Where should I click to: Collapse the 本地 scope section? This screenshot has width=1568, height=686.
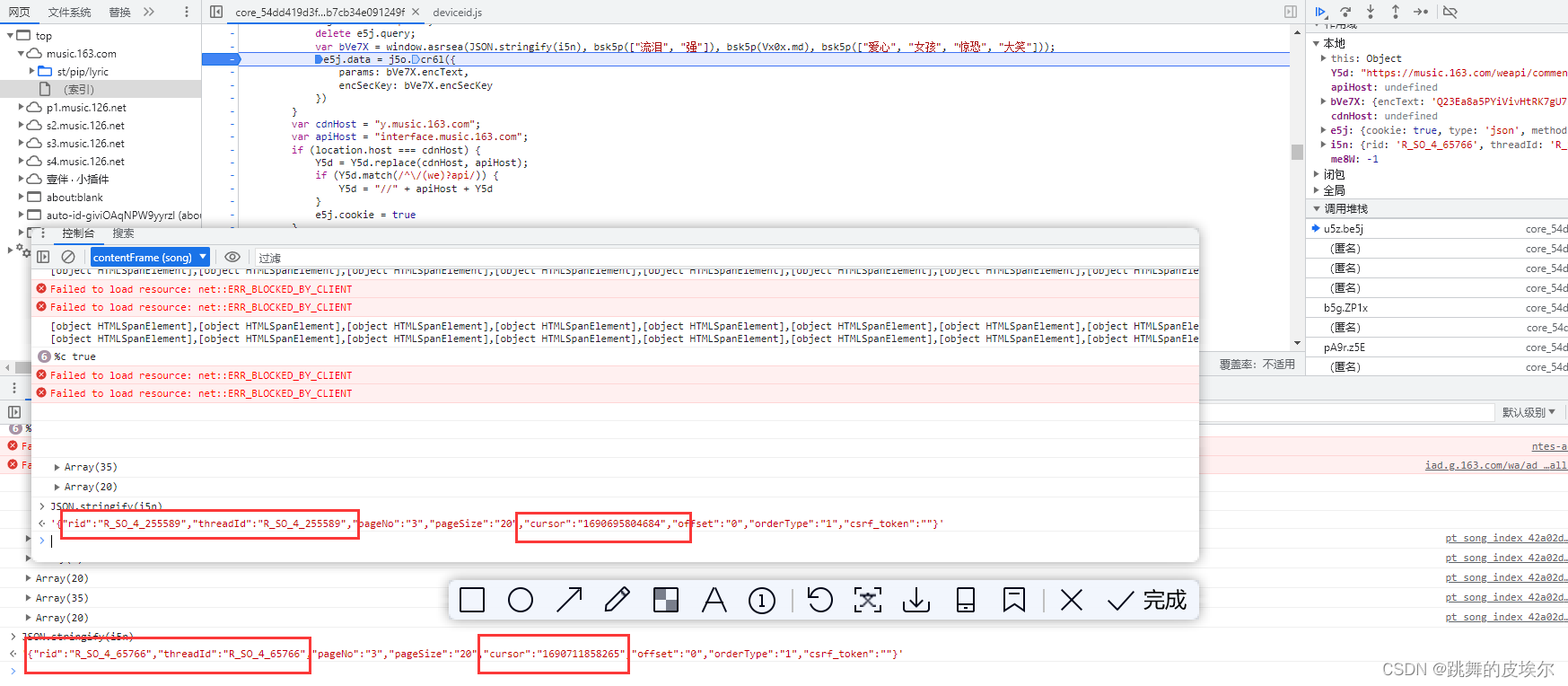1317,43
